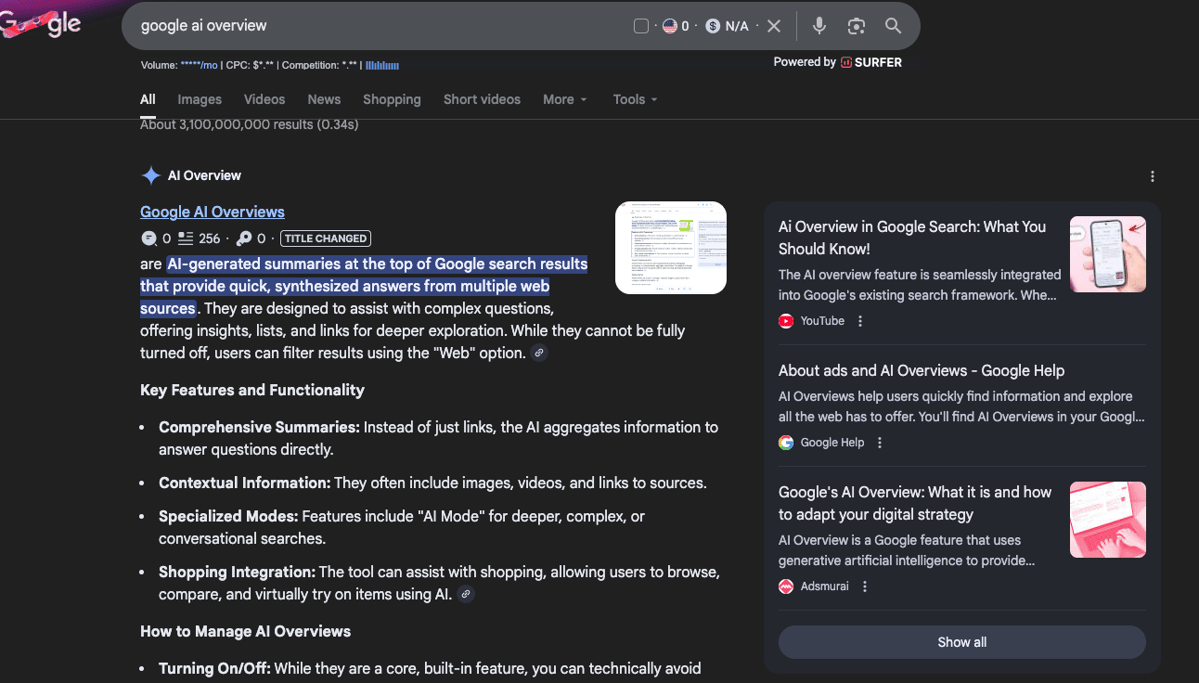This screenshot has height=683, width=1199.
Task: Tick the Surfer checkbox in the search bar
Action: pyautogui.click(x=642, y=26)
